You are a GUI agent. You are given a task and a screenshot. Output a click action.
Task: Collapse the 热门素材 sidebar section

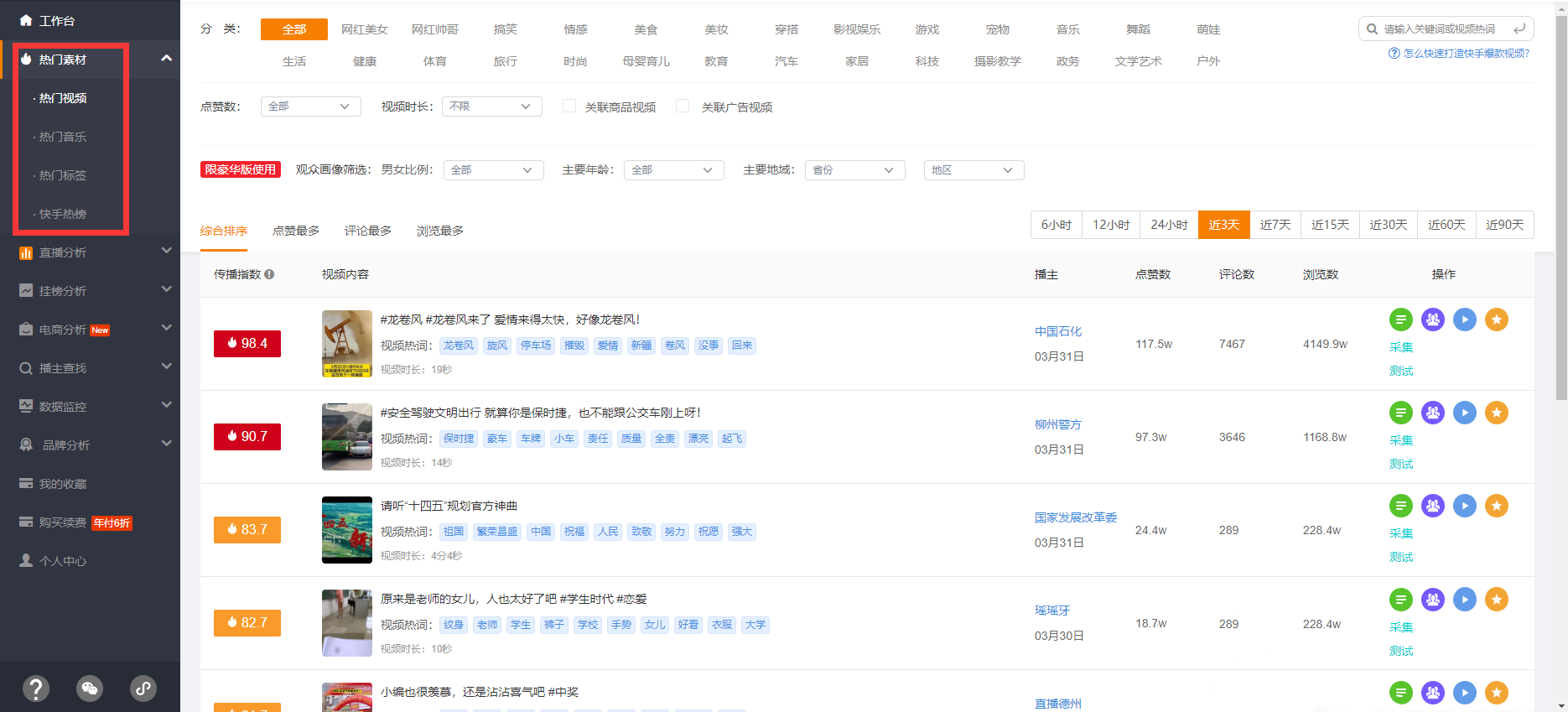coord(166,59)
